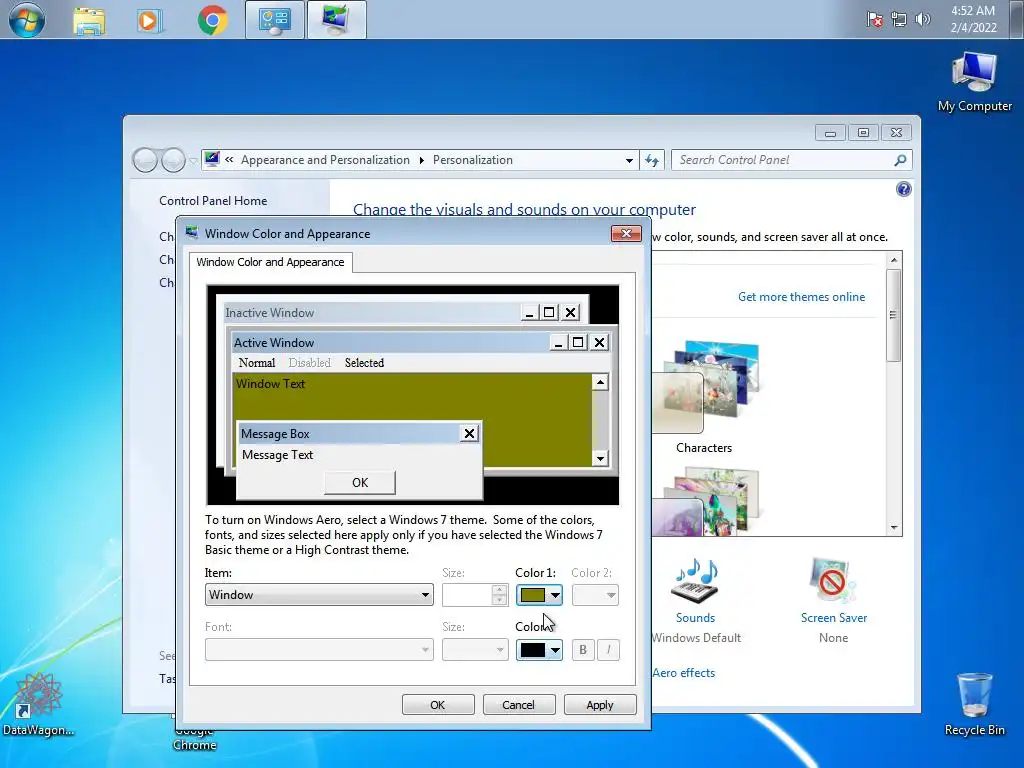Select the theme thumbnail below Characters
This screenshot has width=1024, height=768.
click(x=704, y=502)
